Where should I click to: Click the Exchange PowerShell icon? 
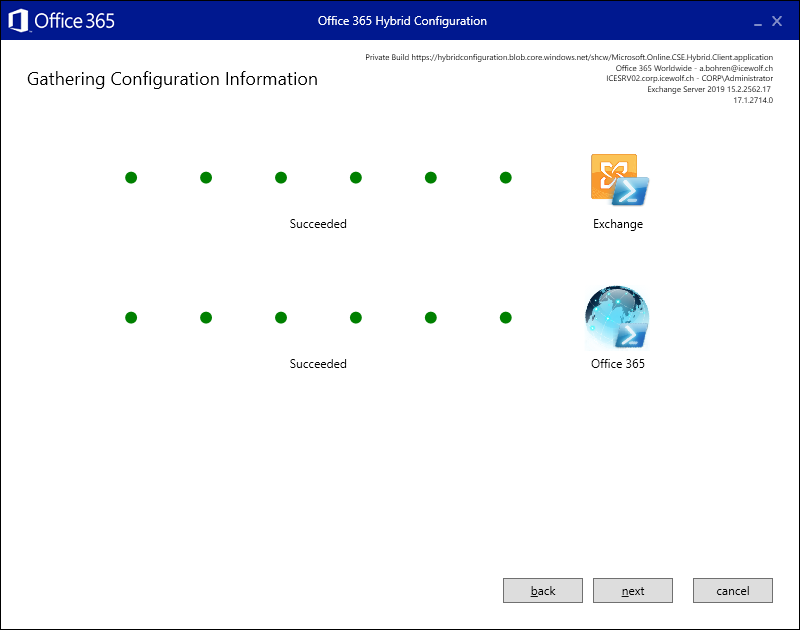tap(619, 180)
